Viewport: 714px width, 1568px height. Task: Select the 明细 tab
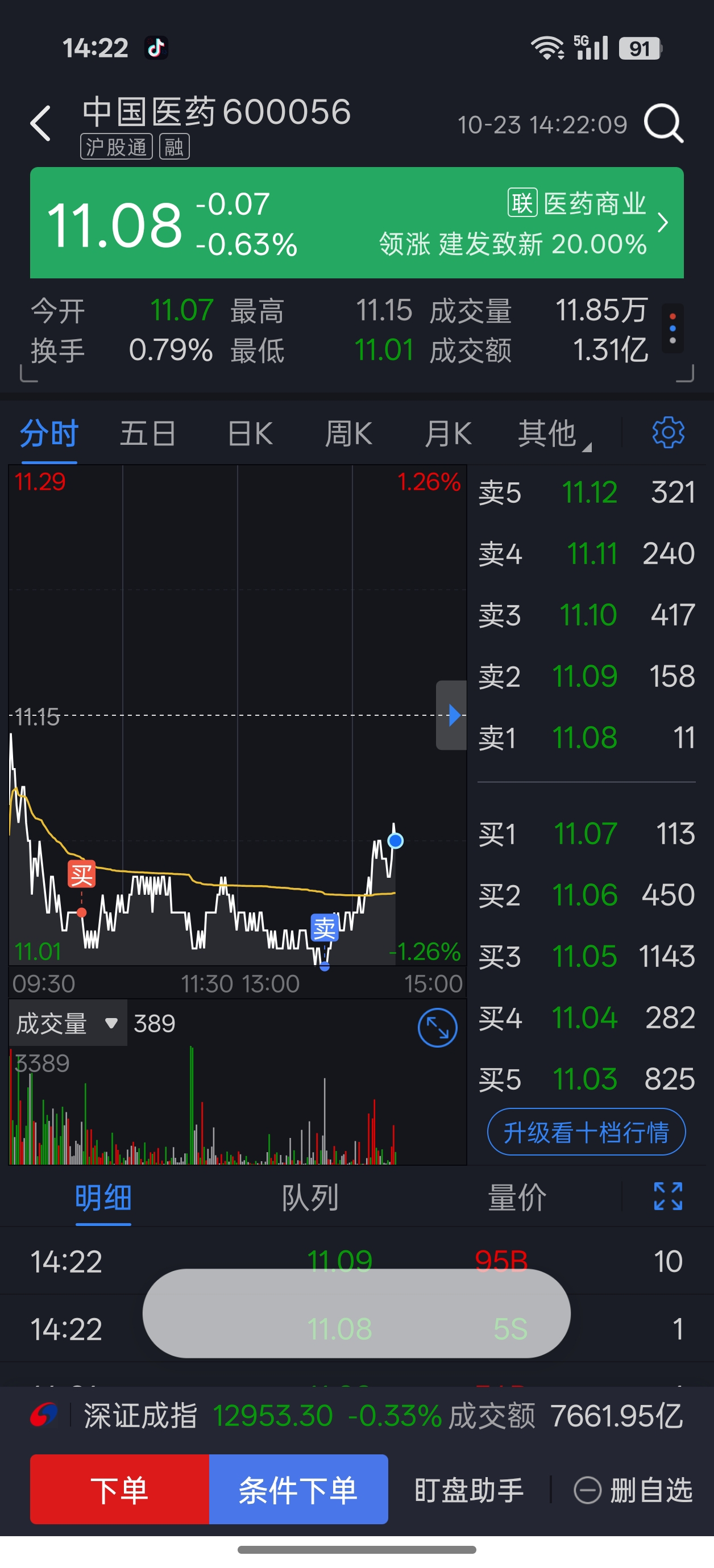pos(103,1198)
